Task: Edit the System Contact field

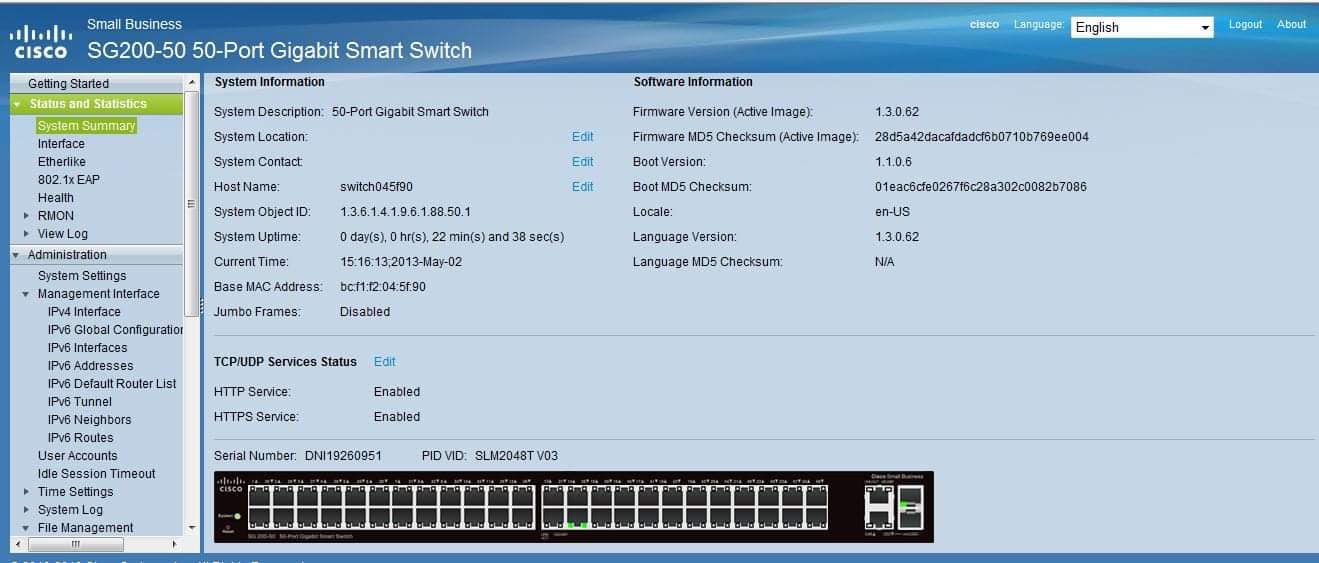Action: point(583,162)
